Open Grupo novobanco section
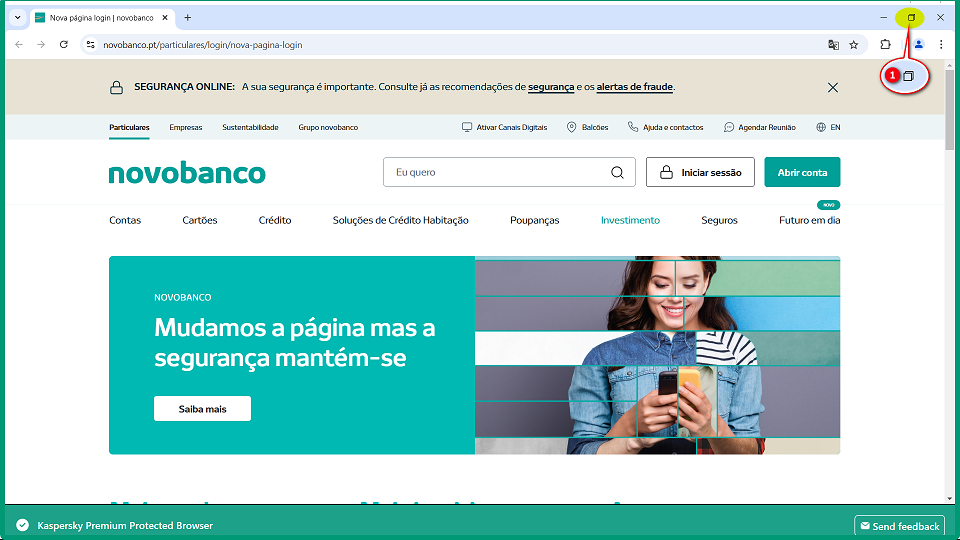 [x=328, y=127]
